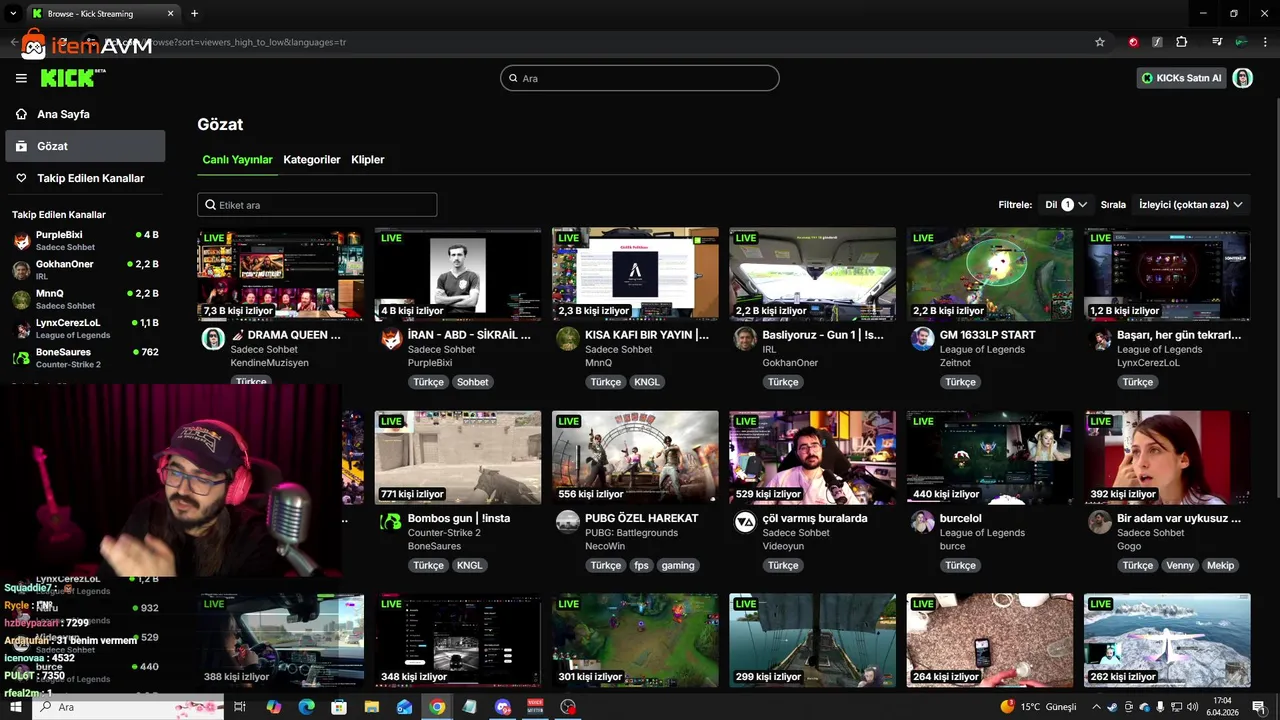Click the gray script extension icon
Viewport: 1280px width, 720px height.
coord(1157,42)
